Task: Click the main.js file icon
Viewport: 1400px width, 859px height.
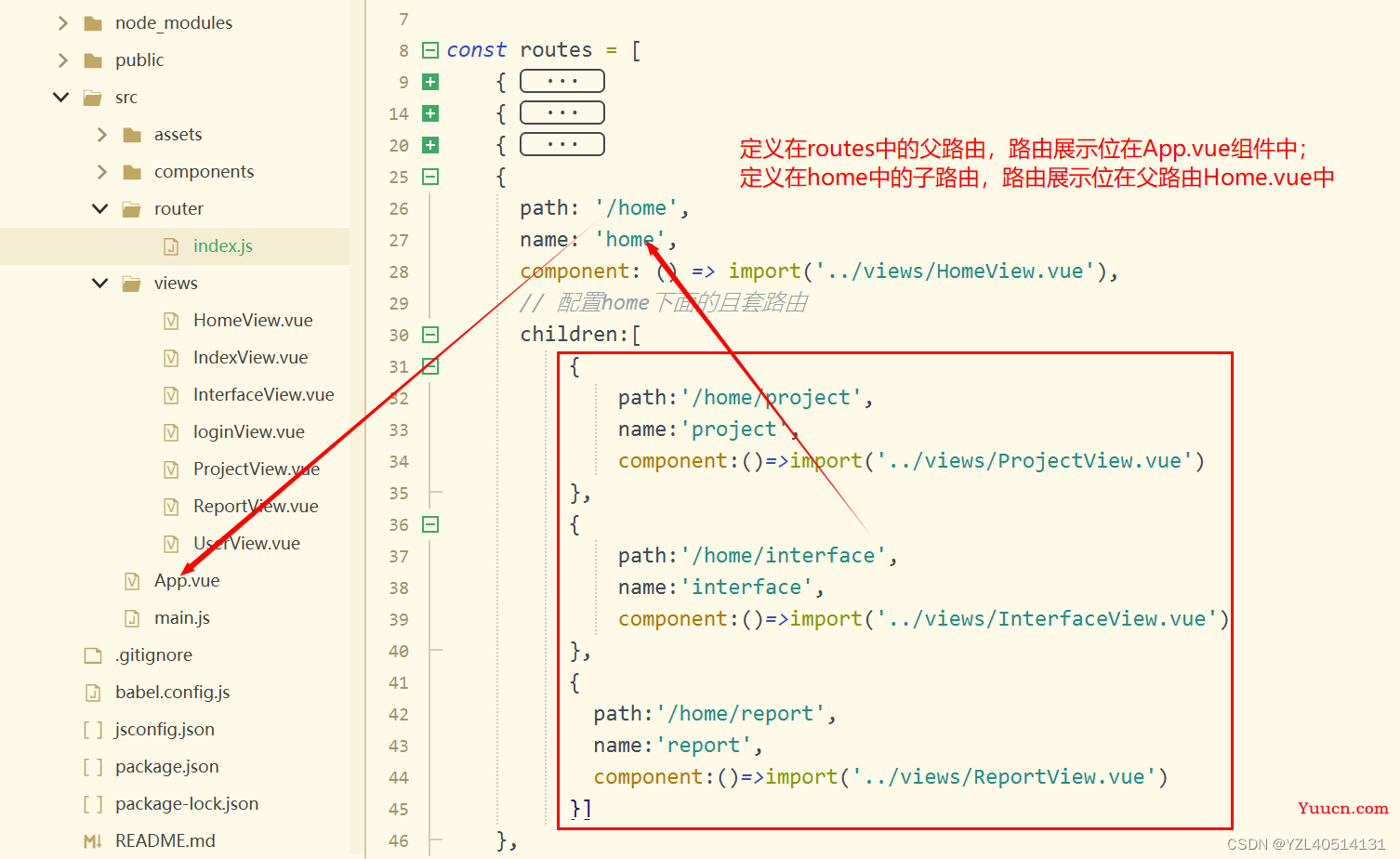Action: [132, 618]
